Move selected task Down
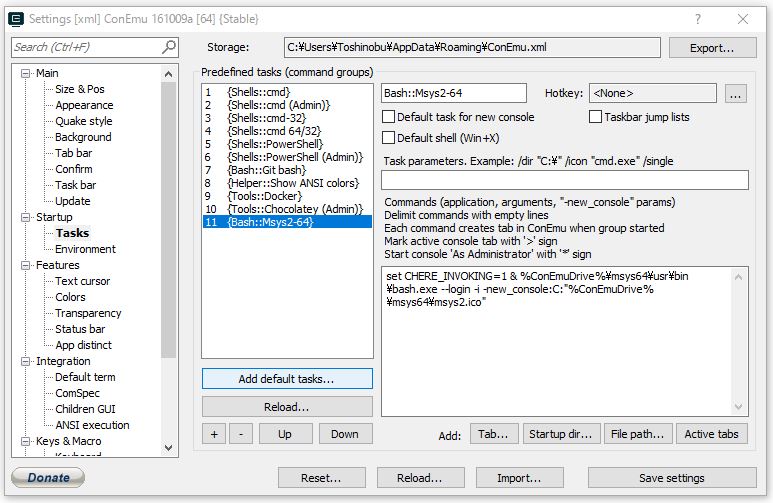The height and width of the screenshot is (503, 773). click(x=345, y=434)
